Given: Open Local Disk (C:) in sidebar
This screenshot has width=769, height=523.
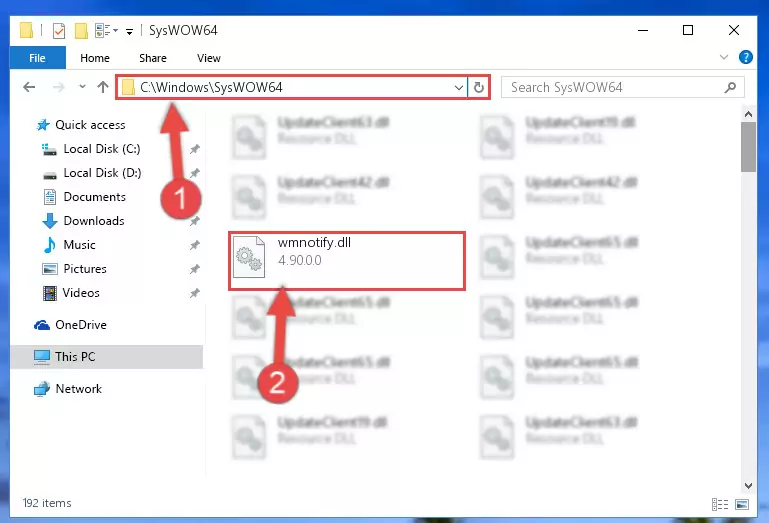Looking at the screenshot, I should coord(102,149).
